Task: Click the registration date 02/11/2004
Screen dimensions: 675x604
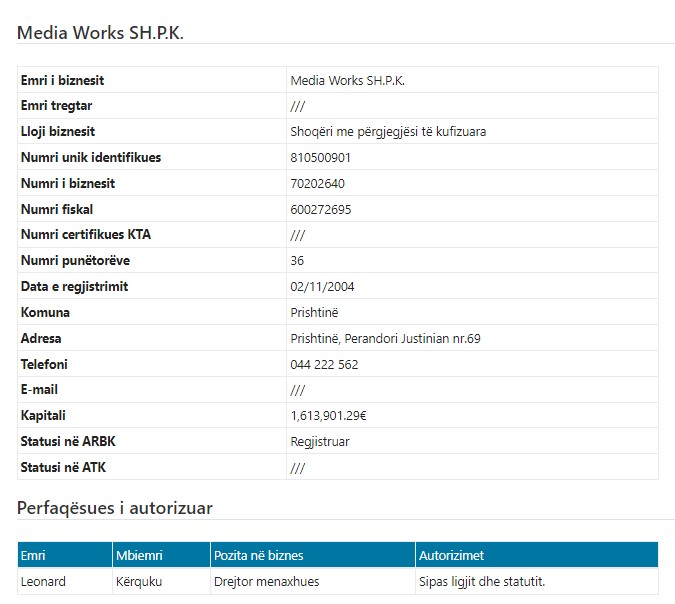Action: tap(322, 287)
